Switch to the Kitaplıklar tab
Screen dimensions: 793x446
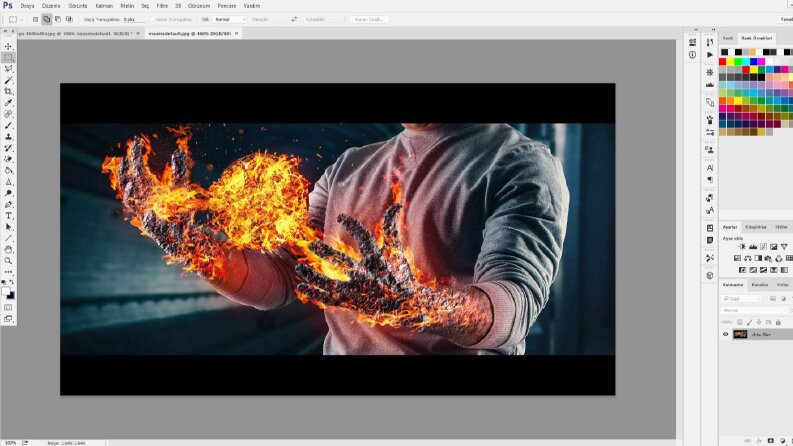point(756,227)
